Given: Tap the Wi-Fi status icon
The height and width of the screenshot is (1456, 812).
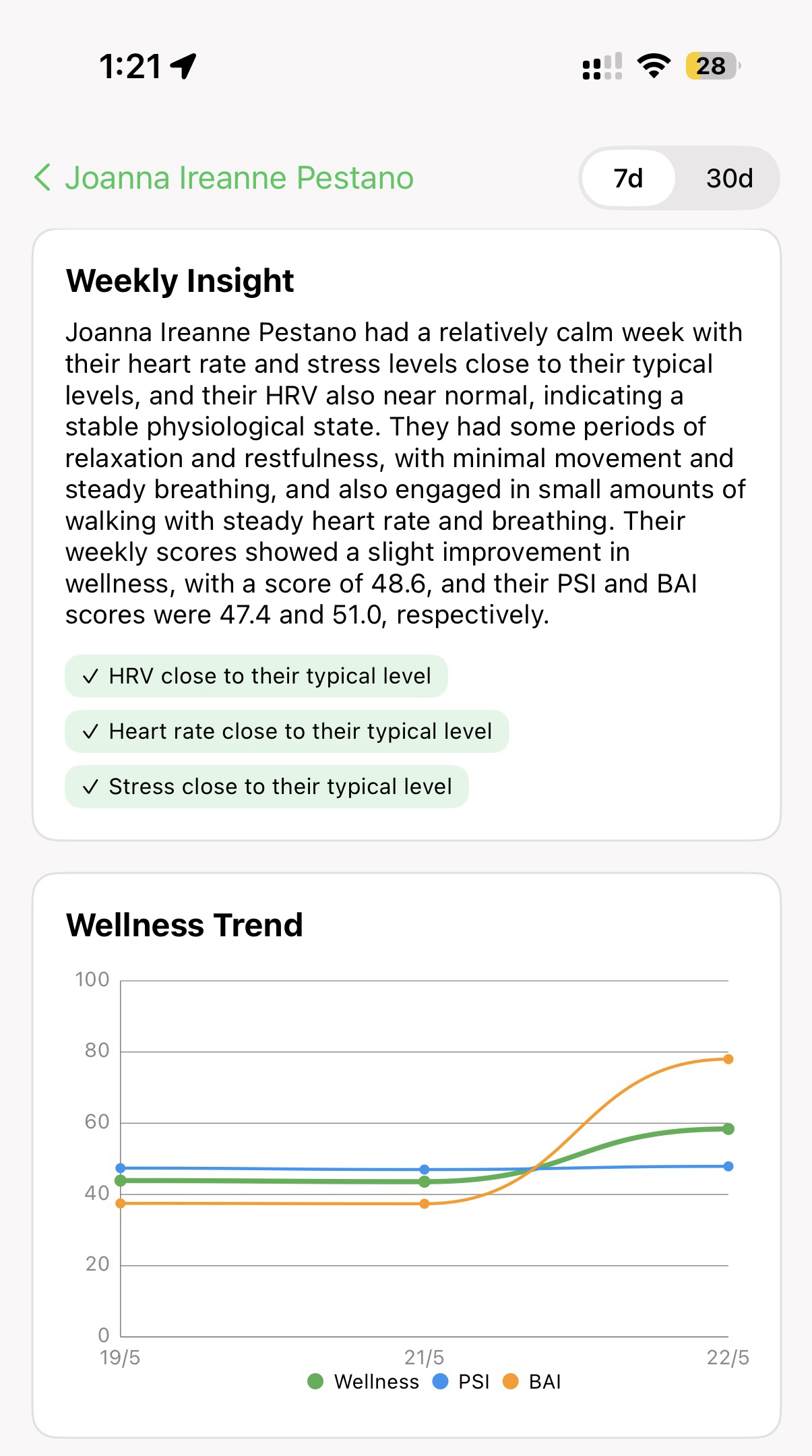Looking at the screenshot, I should click(x=653, y=66).
